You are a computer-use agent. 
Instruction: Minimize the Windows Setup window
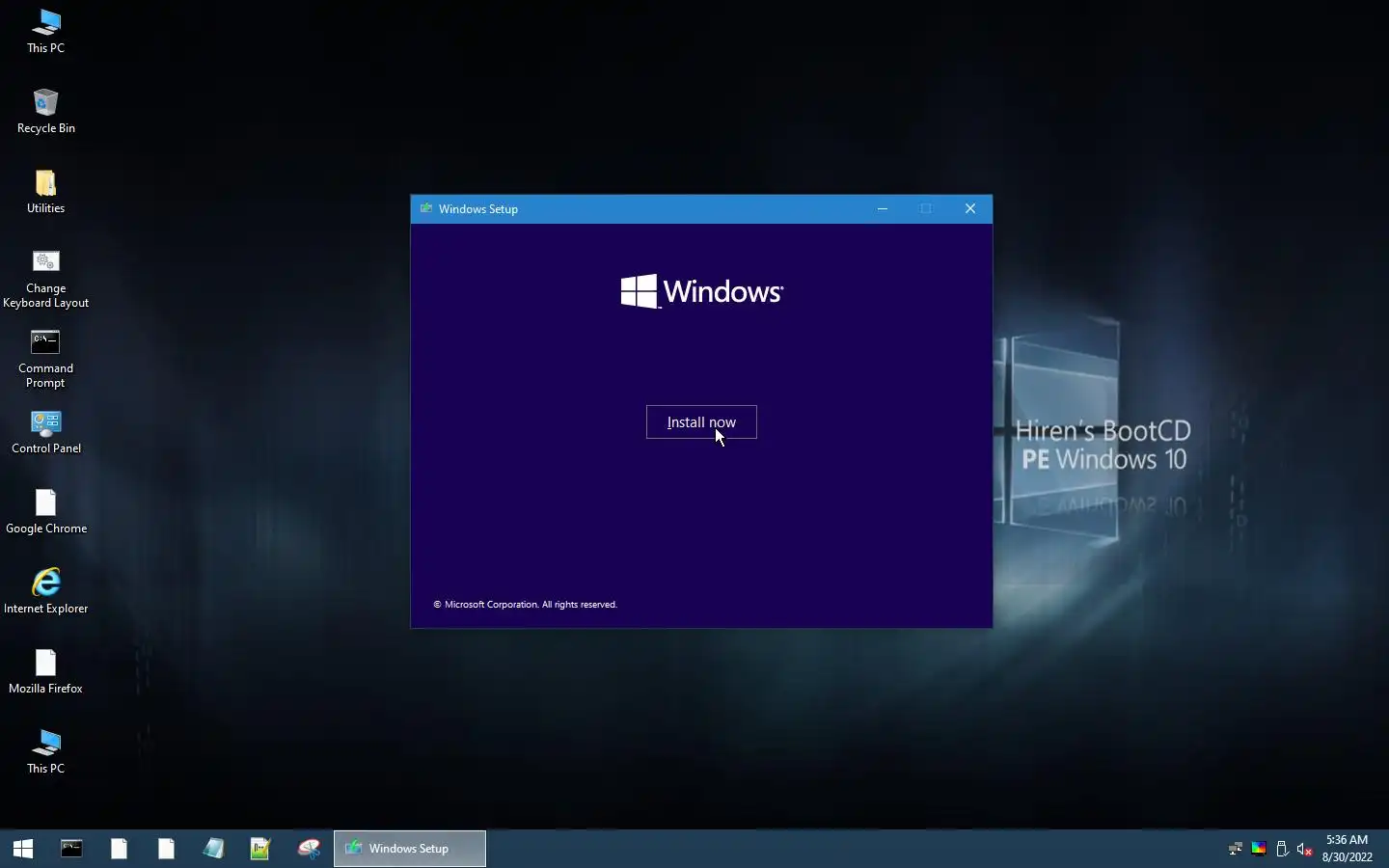[x=882, y=209]
